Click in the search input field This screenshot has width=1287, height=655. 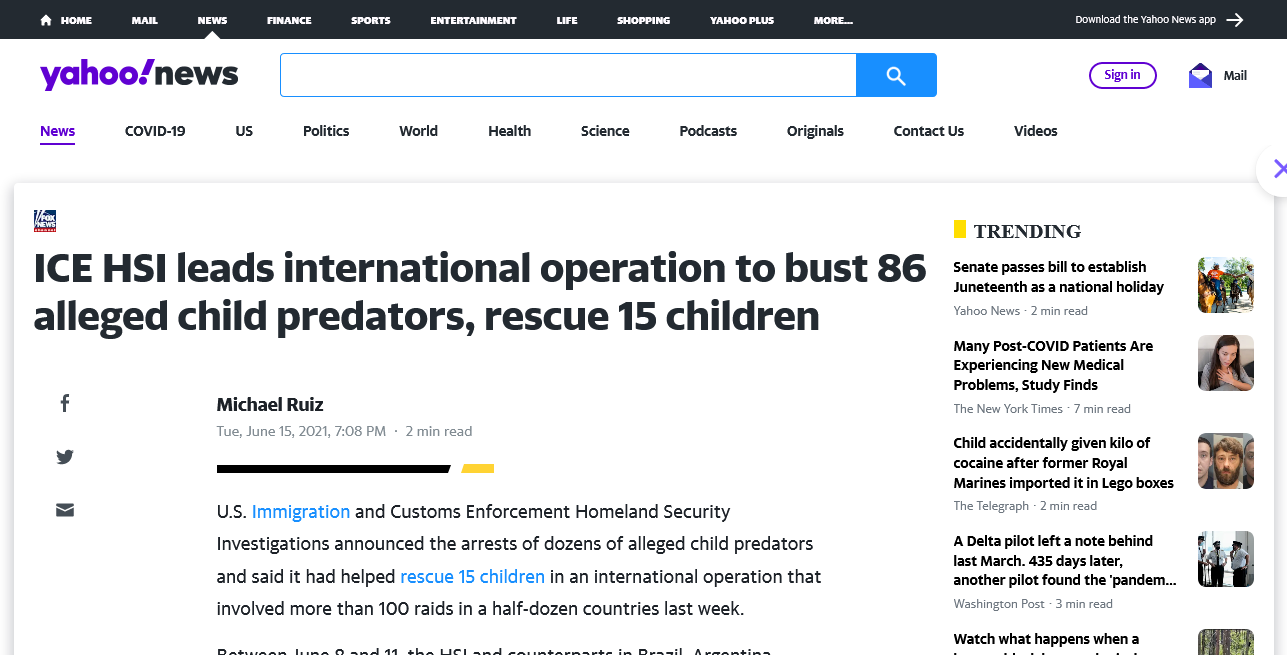[568, 75]
